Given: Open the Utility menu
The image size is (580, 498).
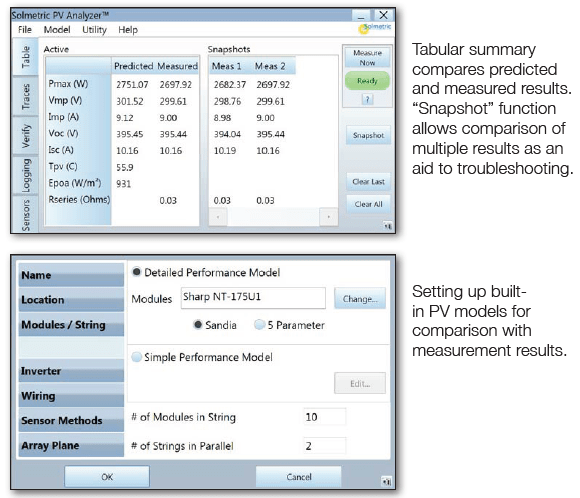Looking at the screenshot, I should [94, 30].
